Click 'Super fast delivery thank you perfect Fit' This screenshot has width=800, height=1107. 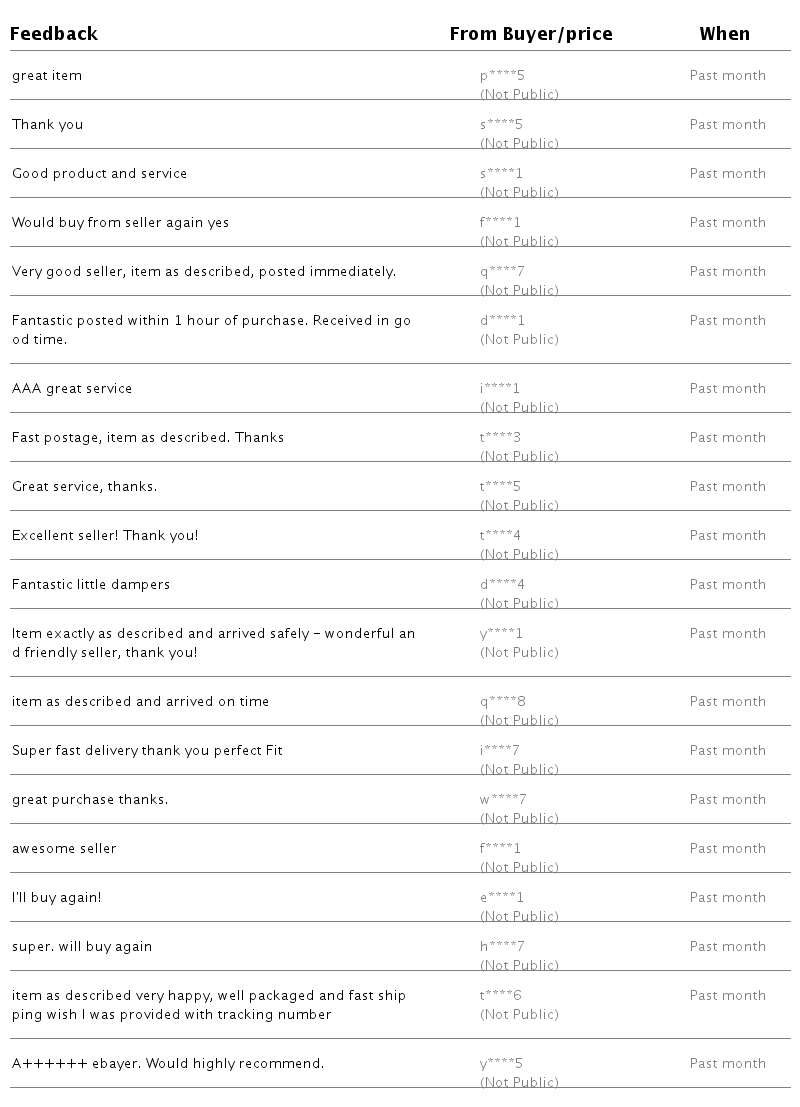148,750
